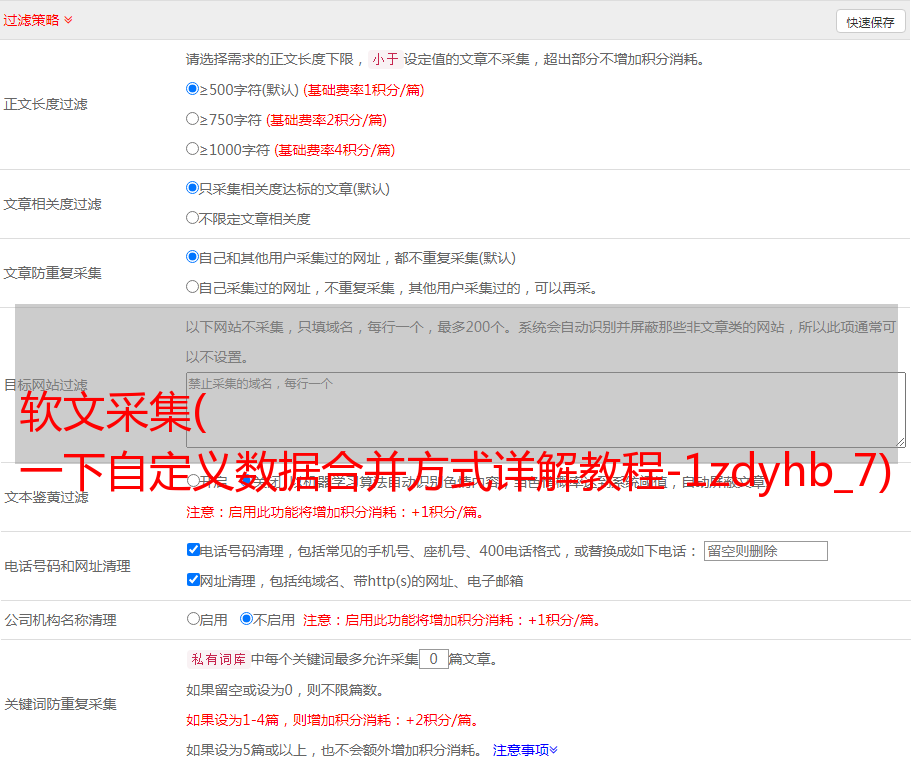
Task: Select 自己采集过的网址,不重复采集 radio option
Action: 192,287
